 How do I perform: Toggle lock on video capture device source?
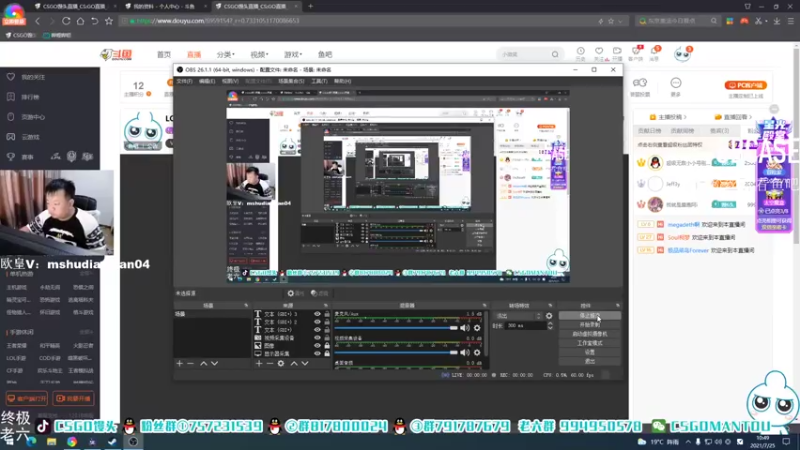click(327, 338)
